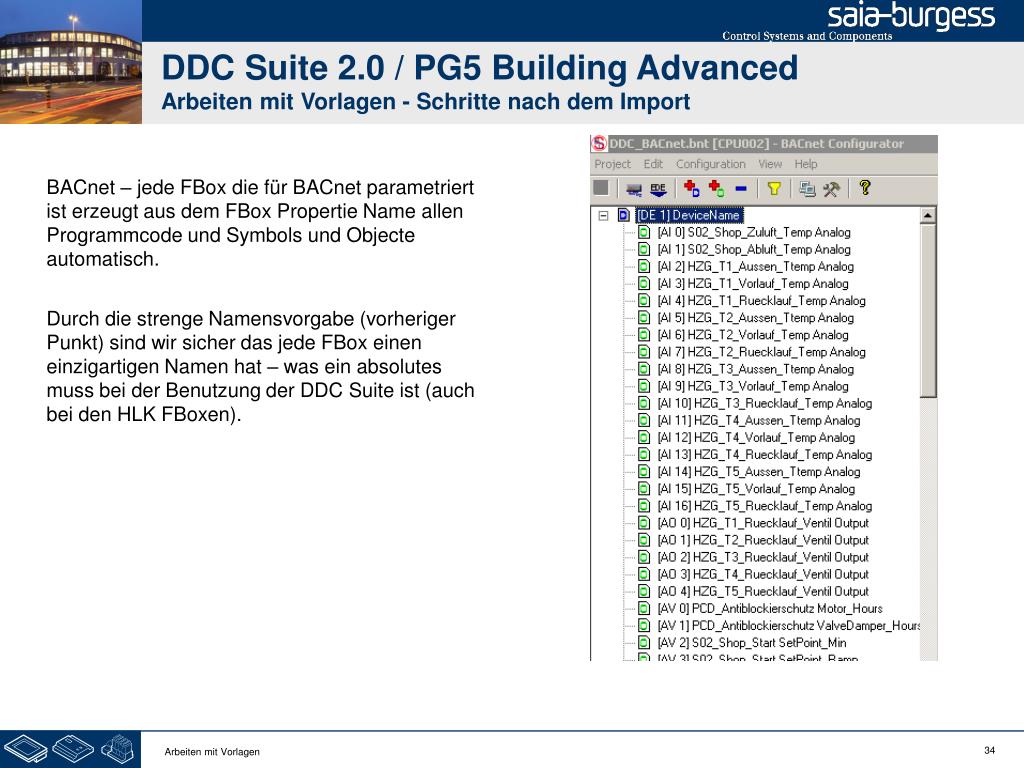This screenshot has height=768, width=1024.
Task: Select [AI 12] HZG_T4_Vorlauf_Temp Analog
Action: tap(756, 437)
